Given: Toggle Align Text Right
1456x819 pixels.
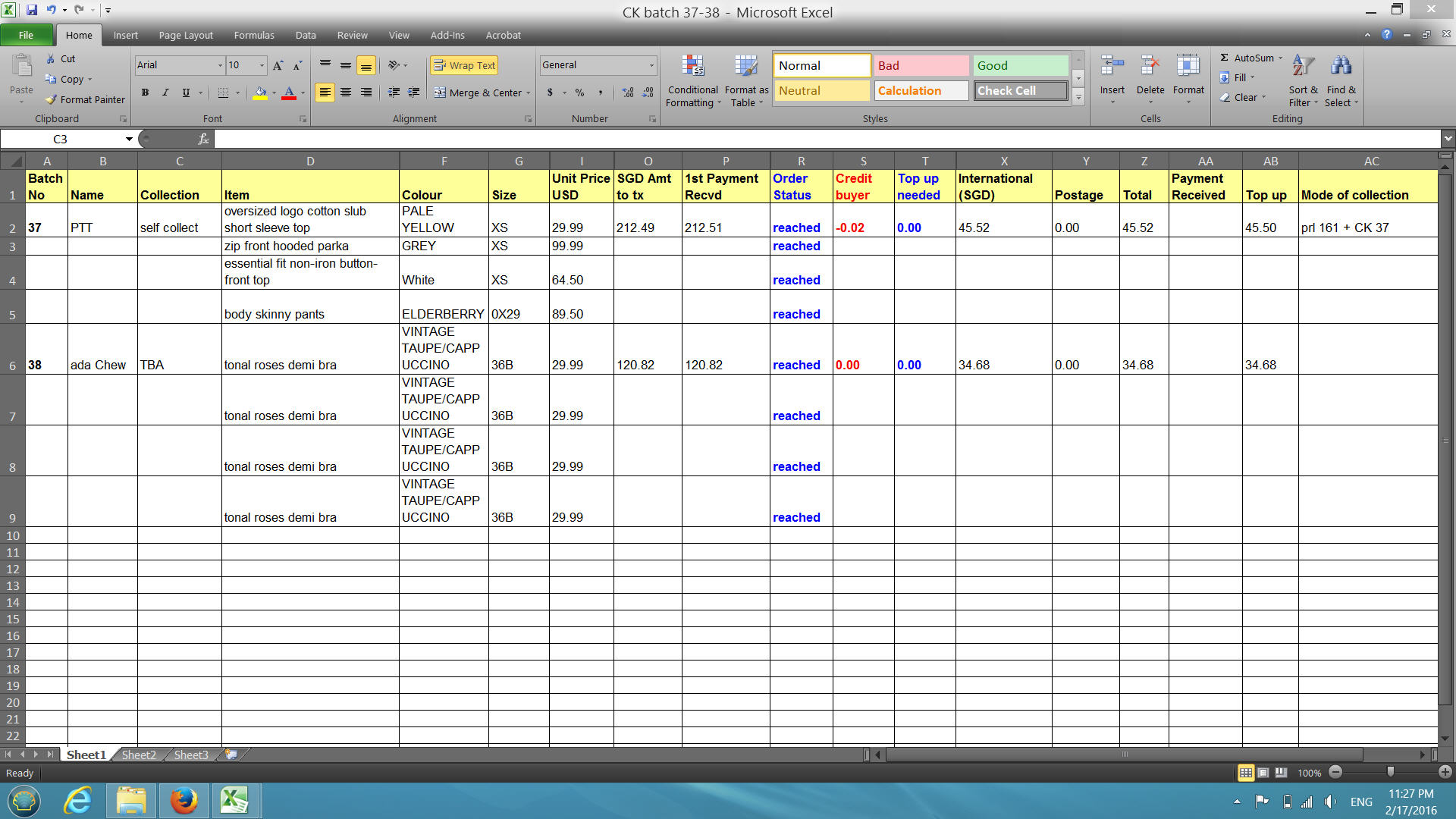Looking at the screenshot, I should (366, 93).
